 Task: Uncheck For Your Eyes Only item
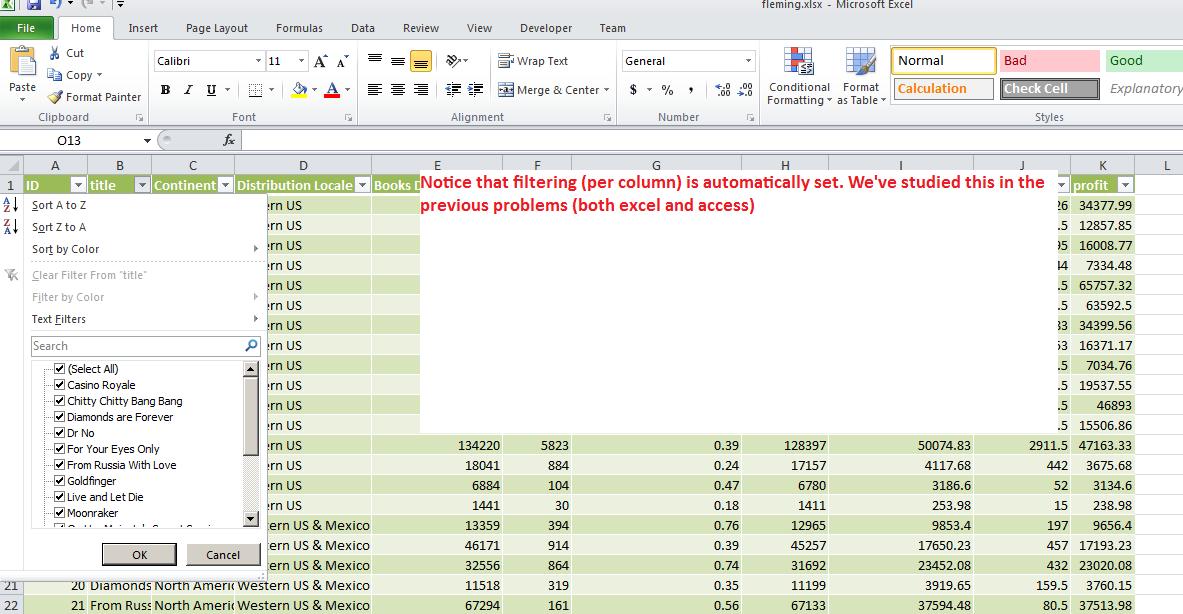pyautogui.click(x=60, y=449)
